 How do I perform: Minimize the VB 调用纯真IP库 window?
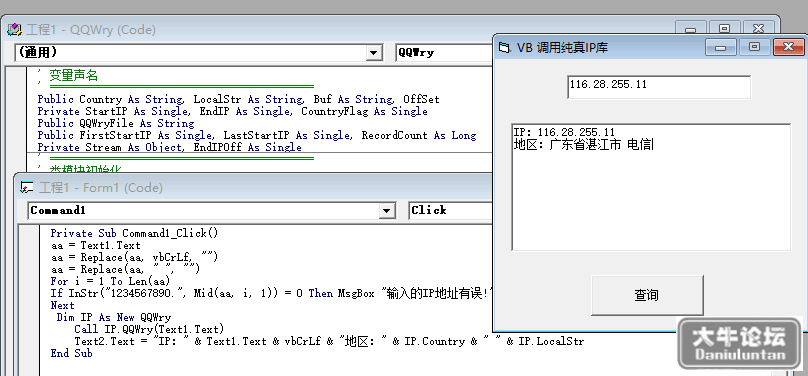click(721, 47)
